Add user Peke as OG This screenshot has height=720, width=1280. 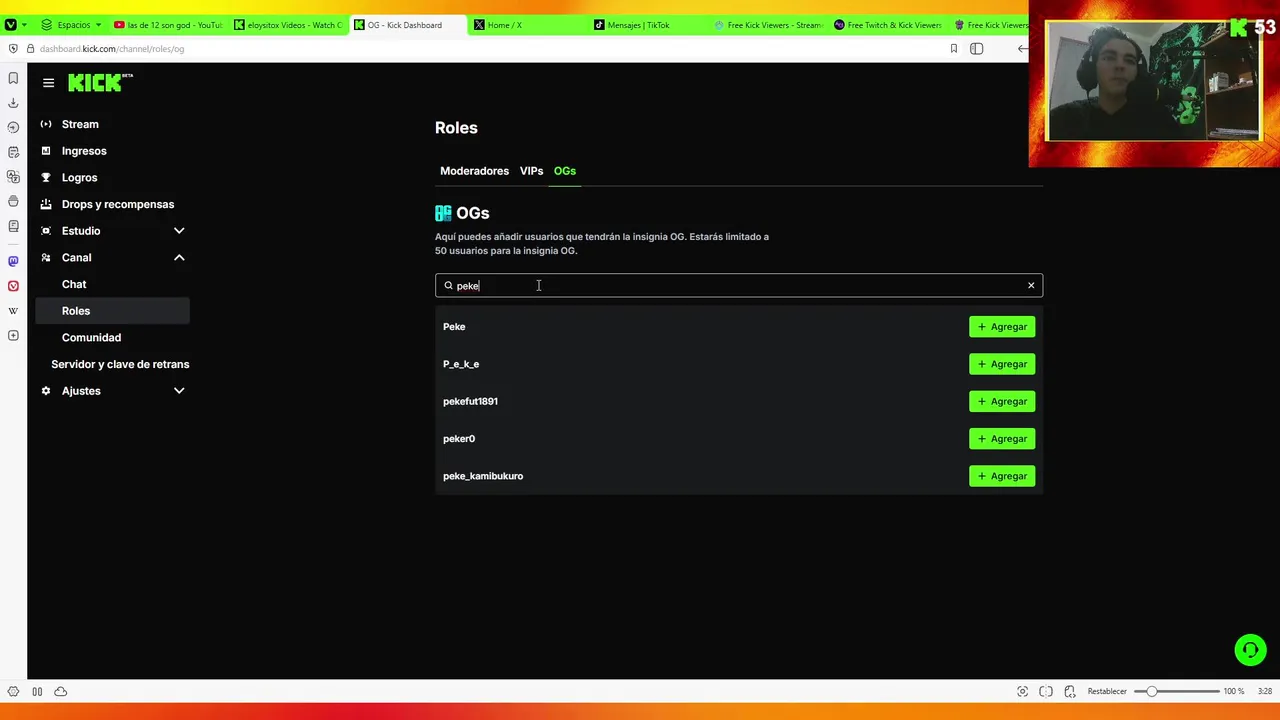point(1002,327)
